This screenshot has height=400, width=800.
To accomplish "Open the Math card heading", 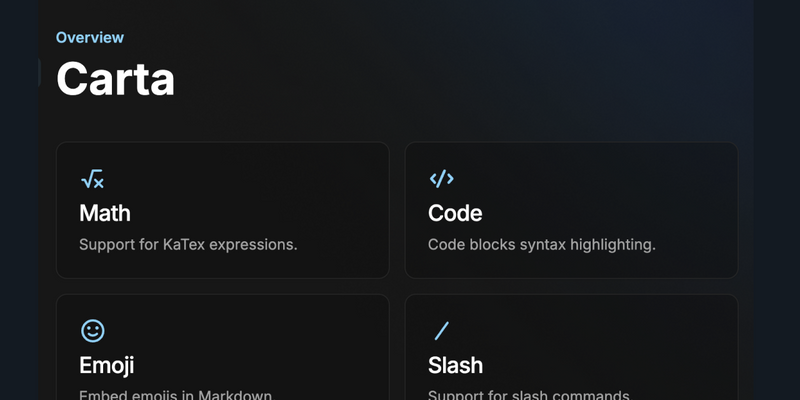I will click(x=105, y=213).
